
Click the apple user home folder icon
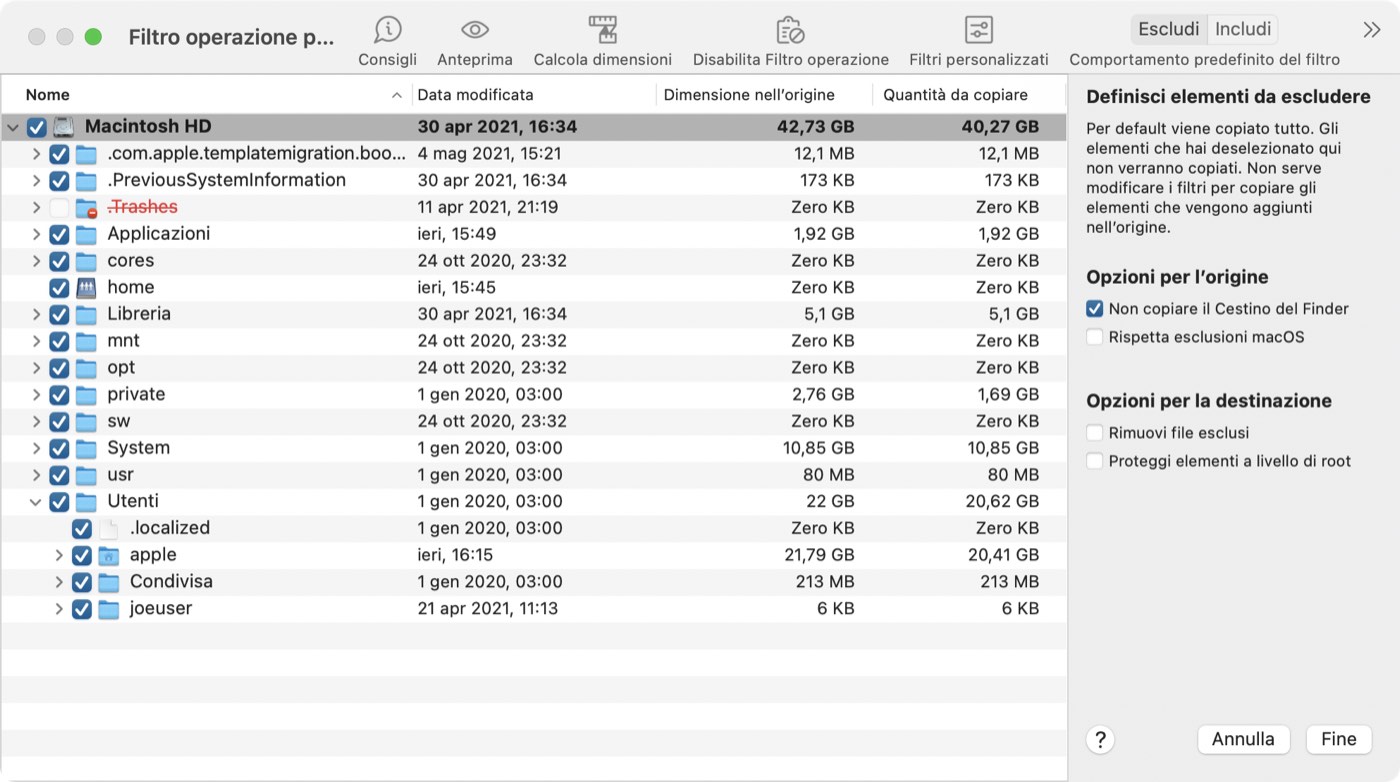pos(108,555)
